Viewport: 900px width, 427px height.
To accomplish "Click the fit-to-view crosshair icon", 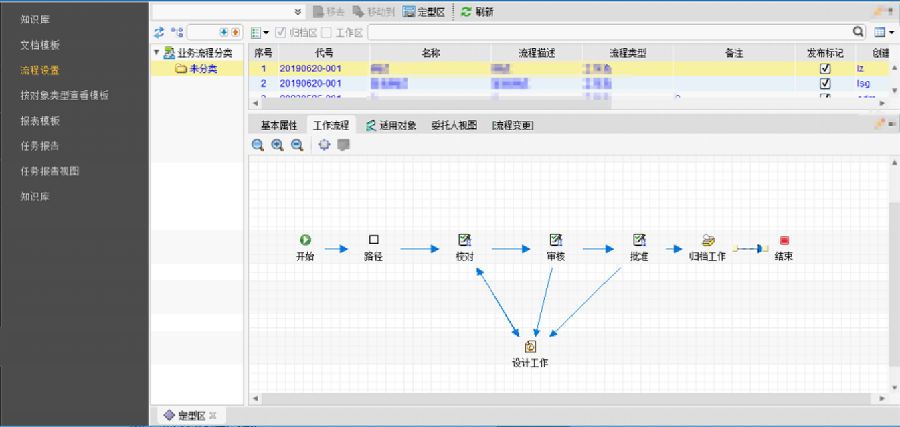I will [324, 145].
